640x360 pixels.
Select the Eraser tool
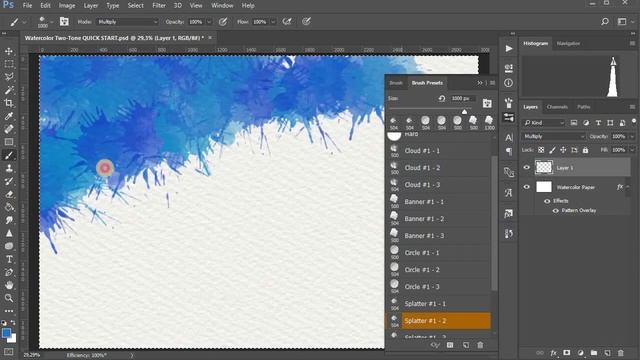click(x=9, y=194)
